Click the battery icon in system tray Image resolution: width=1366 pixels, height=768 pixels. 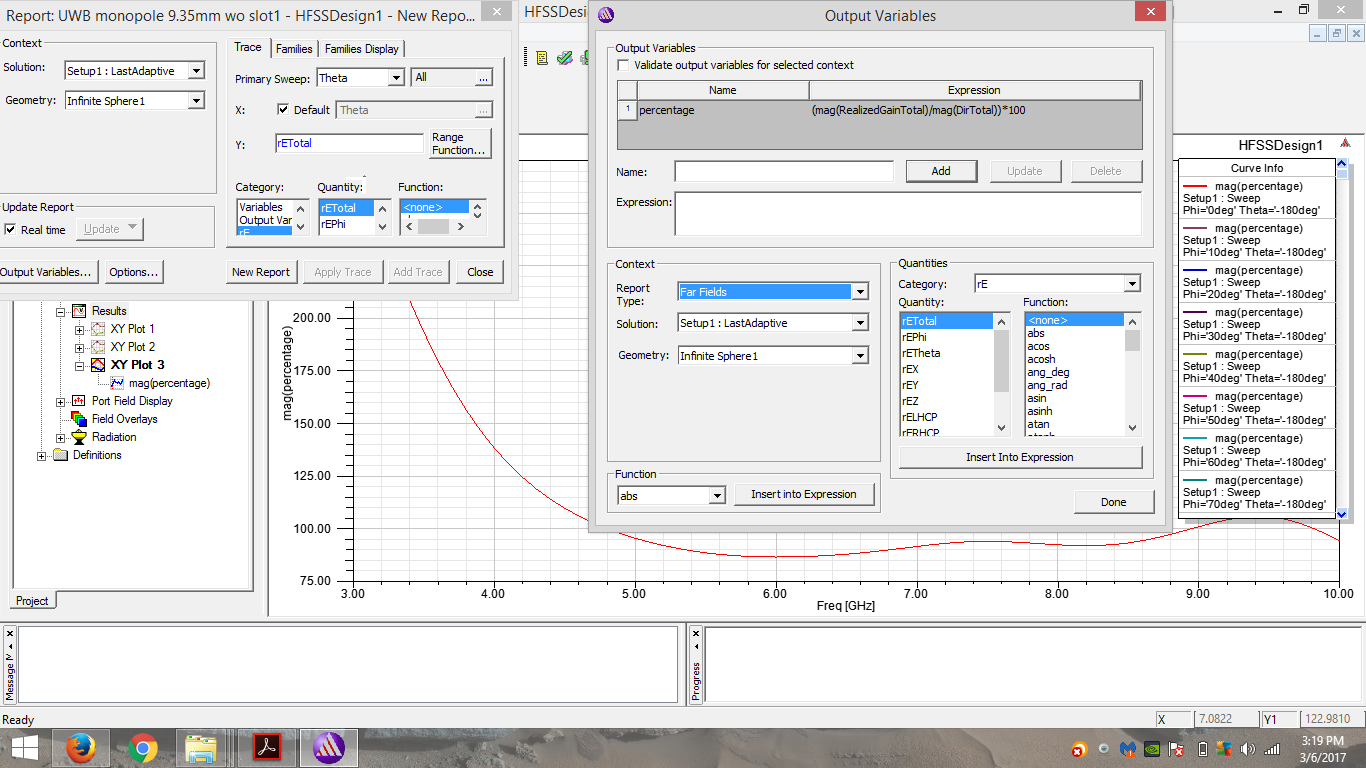pyautogui.click(x=1203, y=749)
